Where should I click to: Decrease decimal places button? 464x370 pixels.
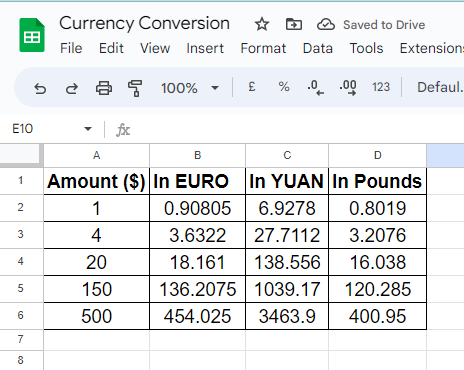[316, 88]
